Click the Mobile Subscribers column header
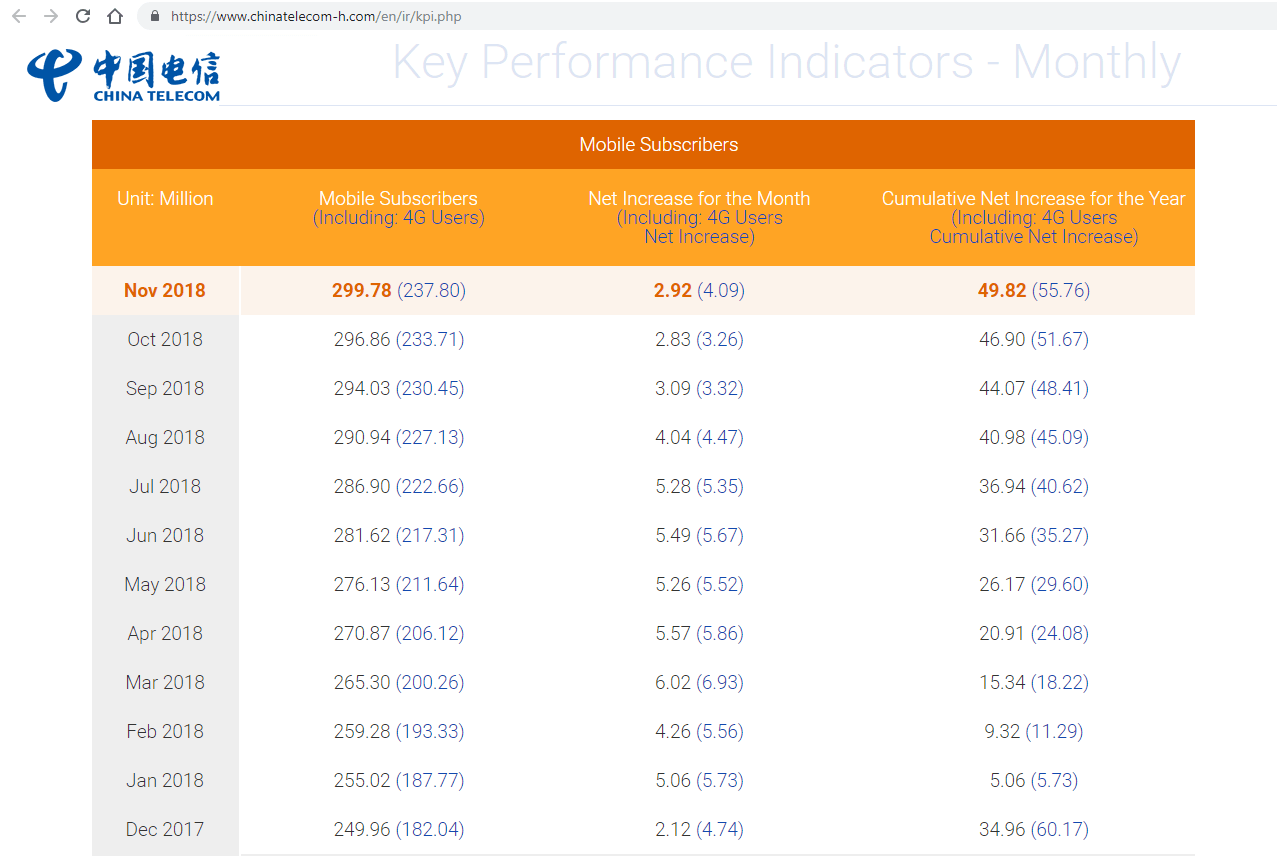Viewport: 1277px width, 868px height. 398,199
